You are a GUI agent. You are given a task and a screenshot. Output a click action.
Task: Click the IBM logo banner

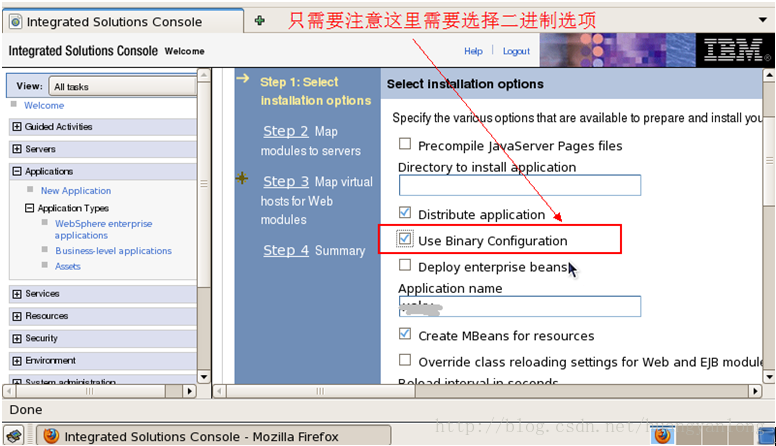tap(735, 50)
